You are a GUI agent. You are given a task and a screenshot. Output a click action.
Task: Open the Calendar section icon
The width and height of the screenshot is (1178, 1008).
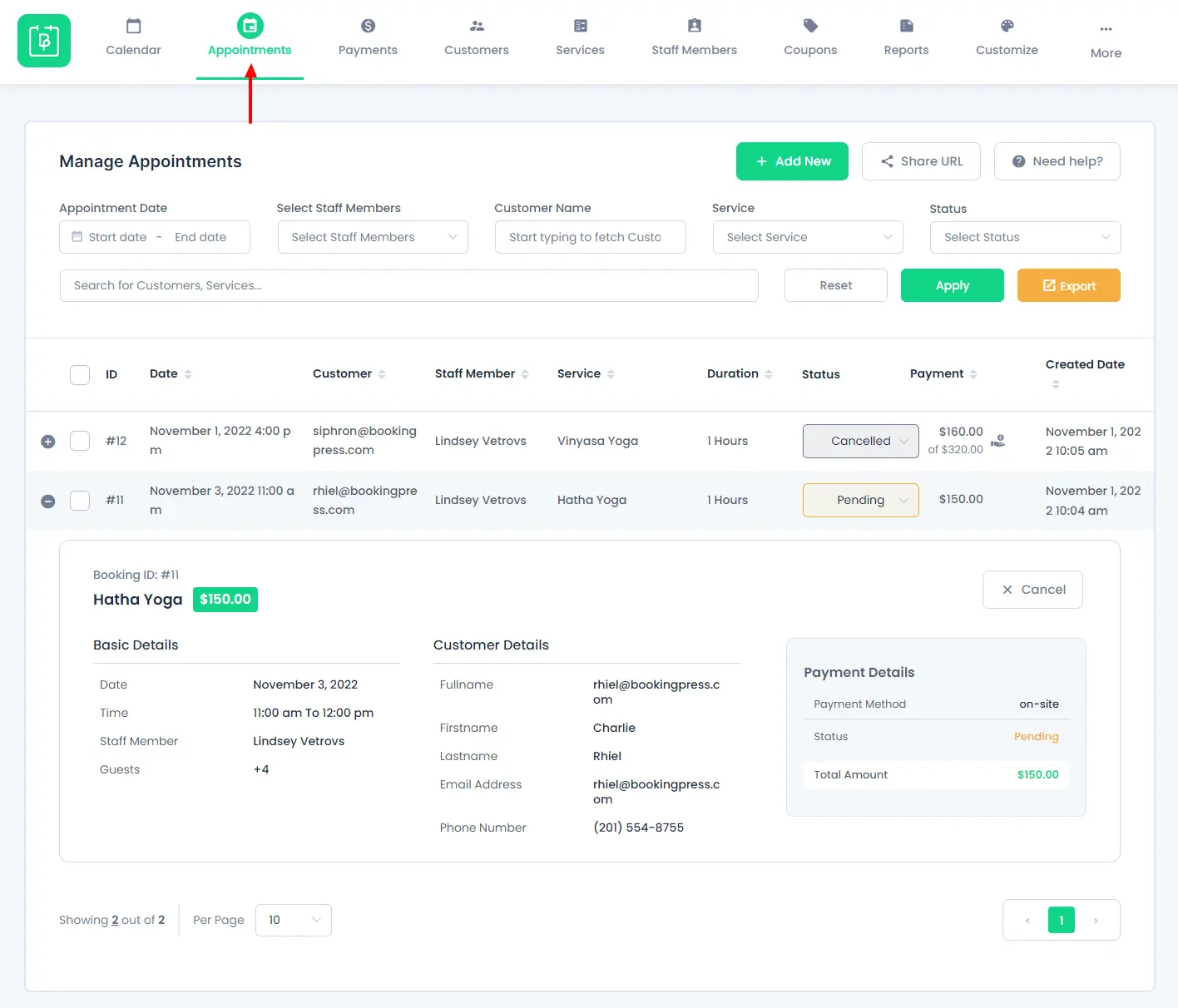tap(132, 25)
